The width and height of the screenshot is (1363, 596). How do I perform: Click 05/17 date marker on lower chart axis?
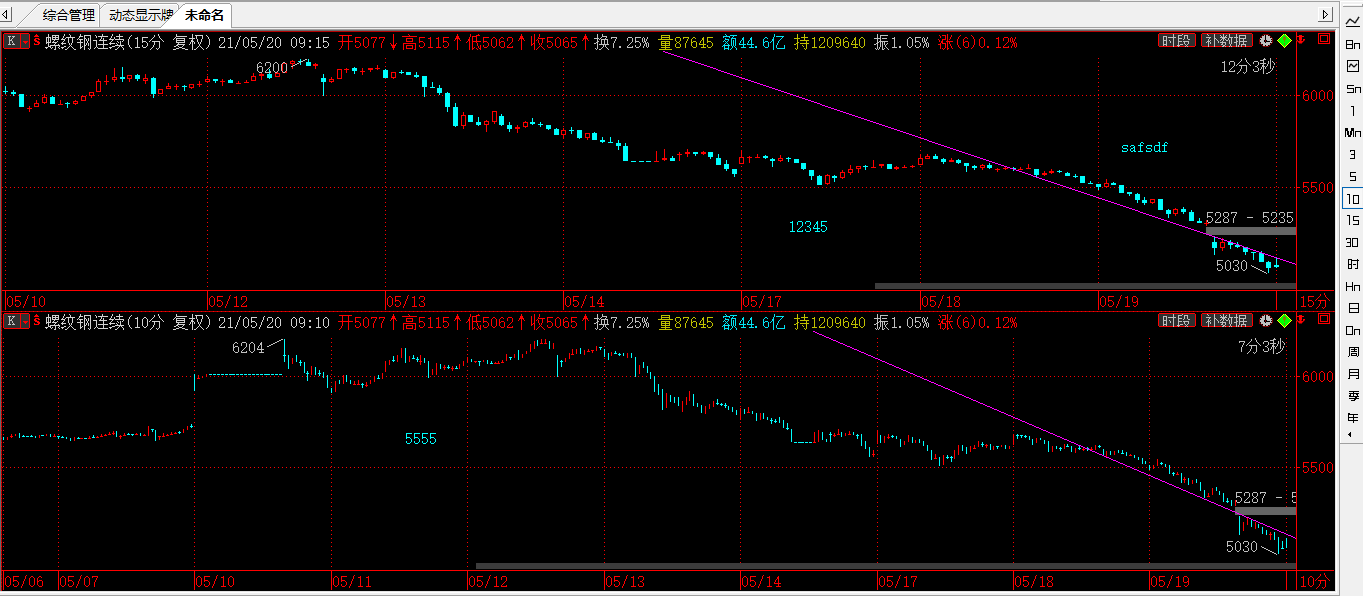(x=898, y=580)
